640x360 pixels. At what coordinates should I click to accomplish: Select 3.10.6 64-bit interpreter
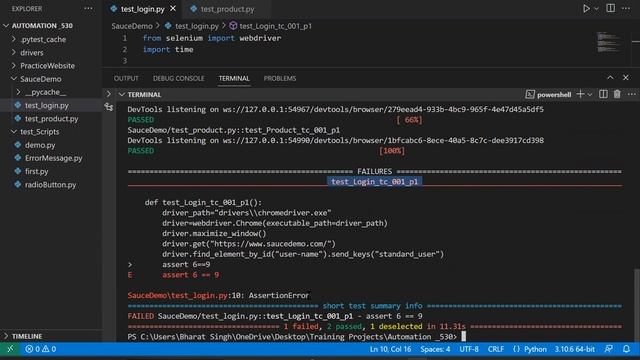(x=574, y=349)
